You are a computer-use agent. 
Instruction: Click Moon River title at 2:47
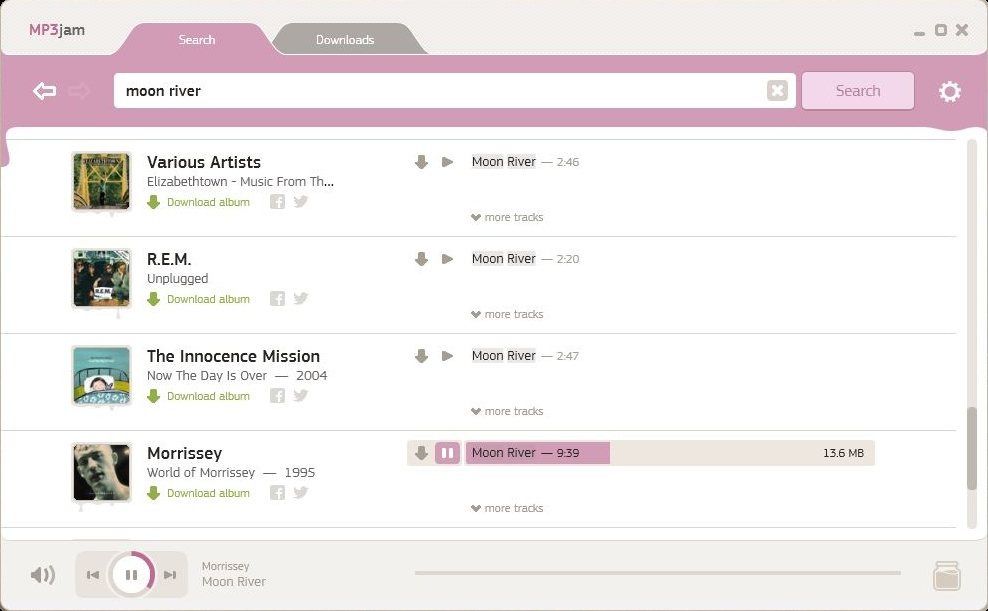click(503, 356)
